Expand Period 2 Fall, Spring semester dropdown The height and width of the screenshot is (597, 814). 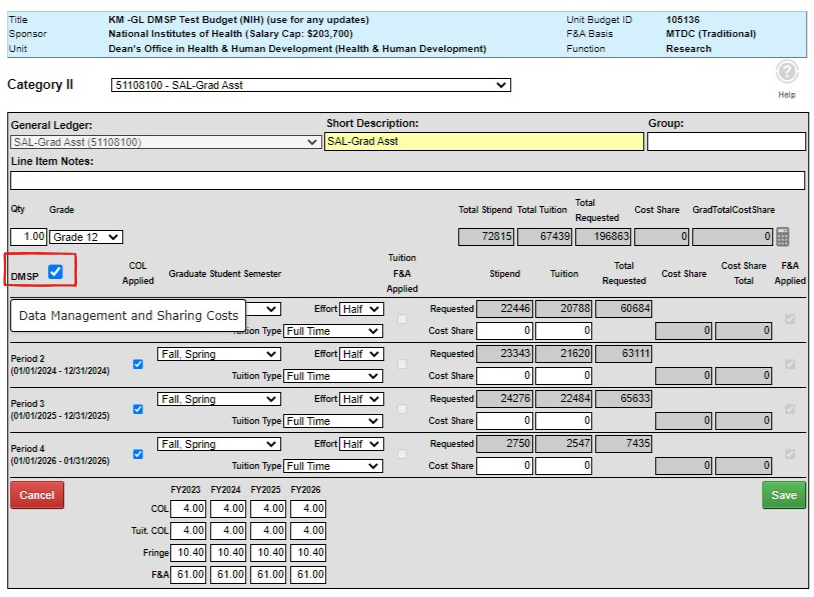[x=219, y=353]
